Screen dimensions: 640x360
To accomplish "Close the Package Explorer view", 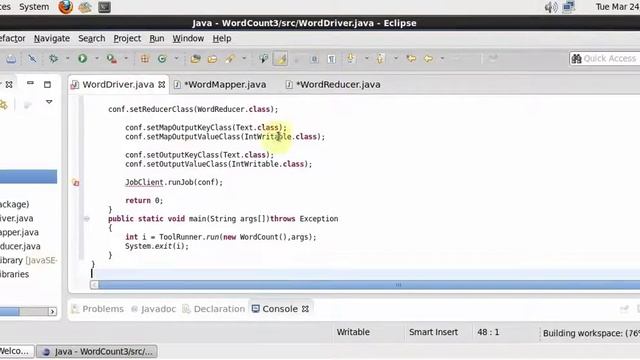I will (x=9, y=84).
